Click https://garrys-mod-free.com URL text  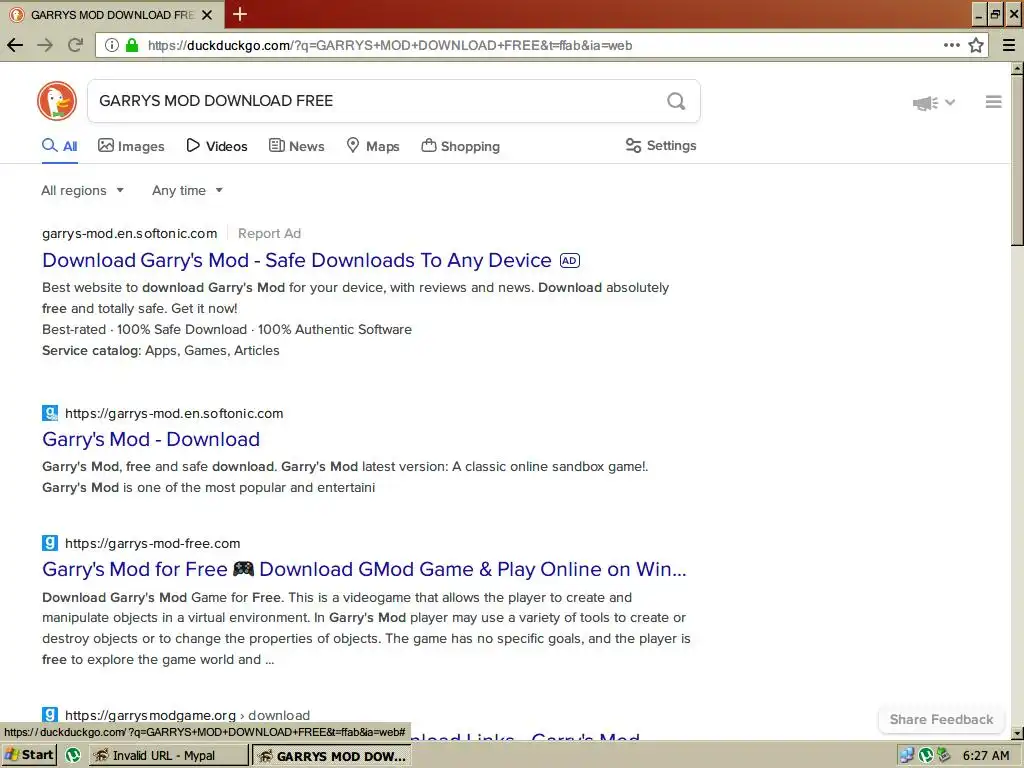click(x=152, y=543)
